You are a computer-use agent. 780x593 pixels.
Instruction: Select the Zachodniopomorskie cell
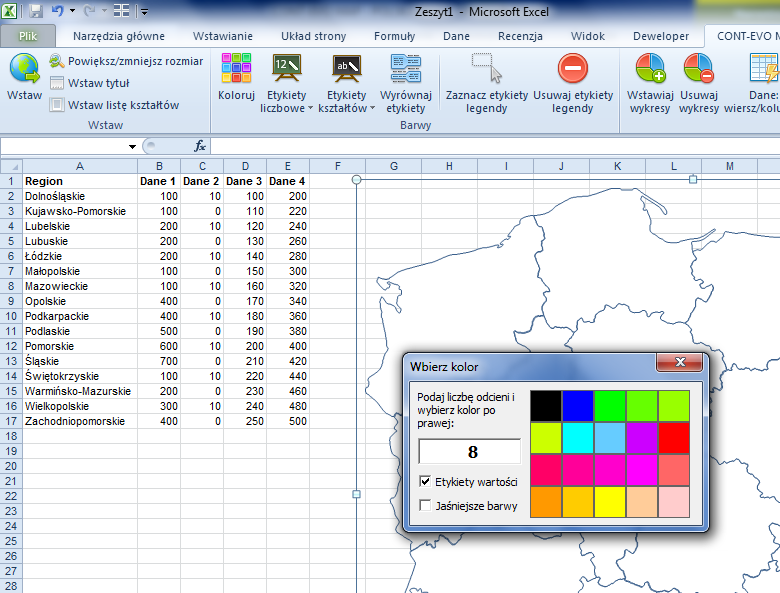pyautogui.click(x=80, y=421)
